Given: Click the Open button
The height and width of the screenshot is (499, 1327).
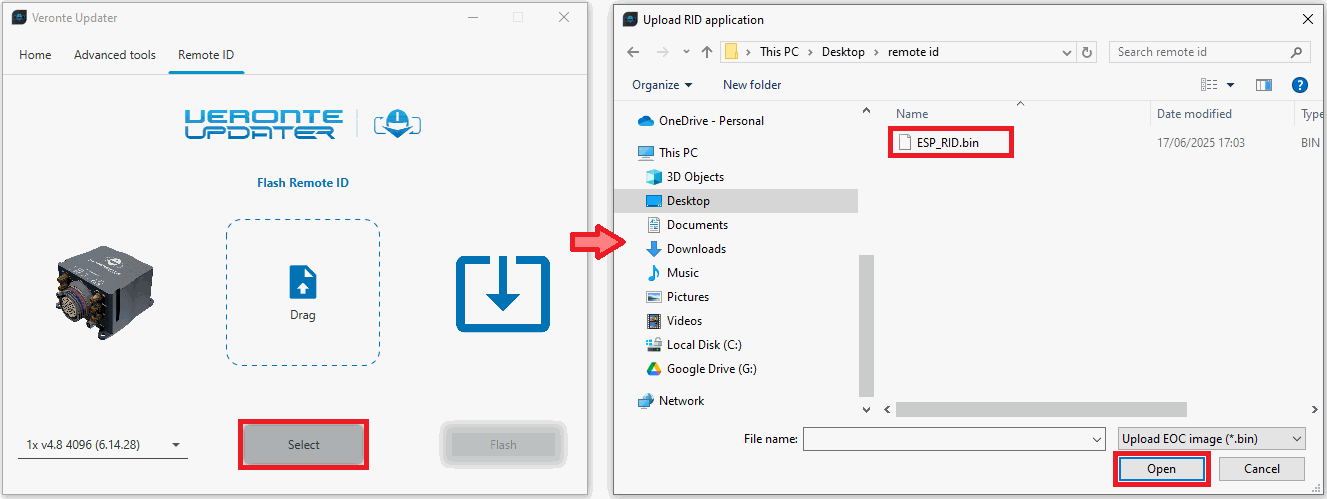Looking at the screenshot, I should coord(1161,469).
